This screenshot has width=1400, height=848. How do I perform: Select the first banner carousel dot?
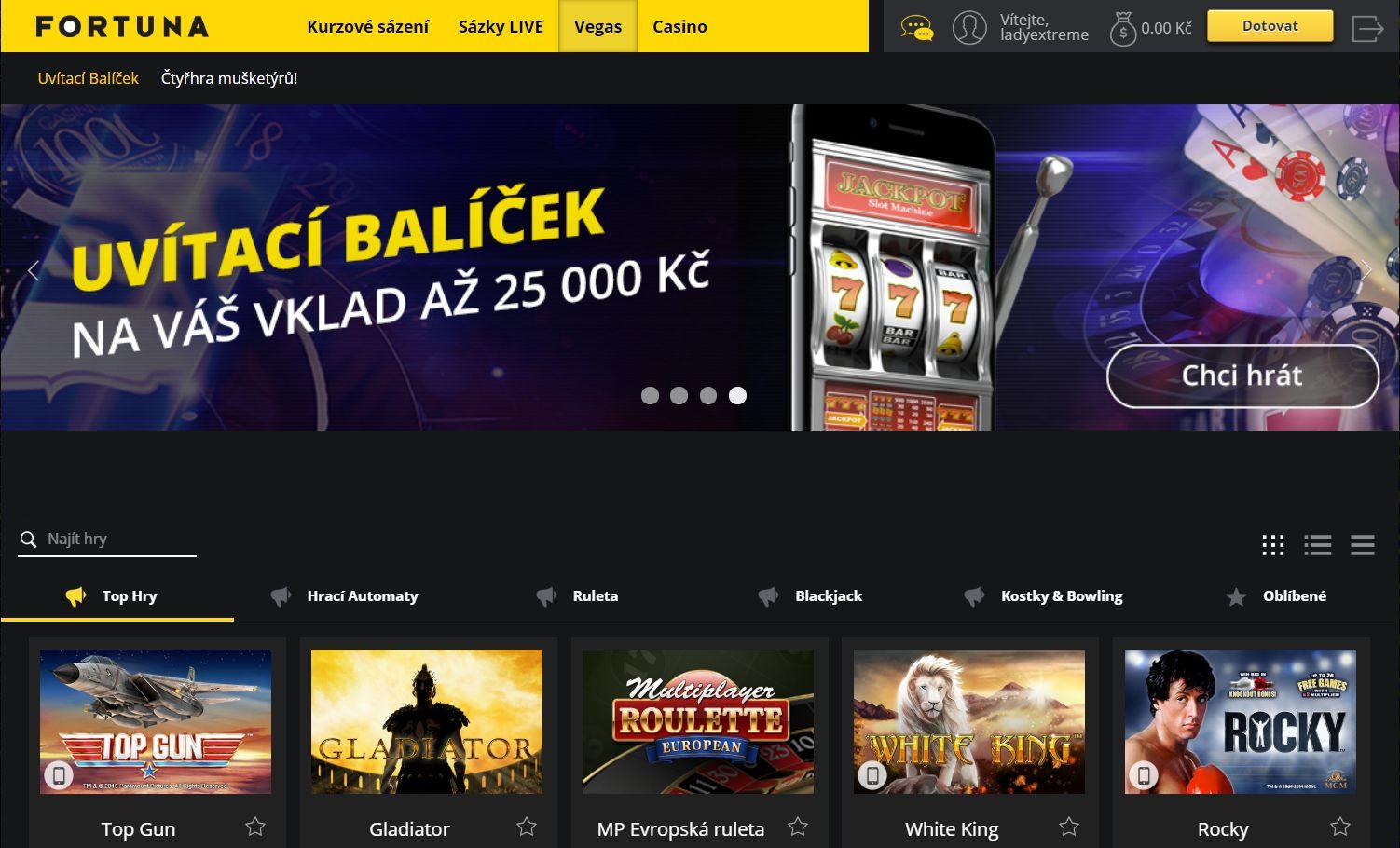[x=650, y=395]
